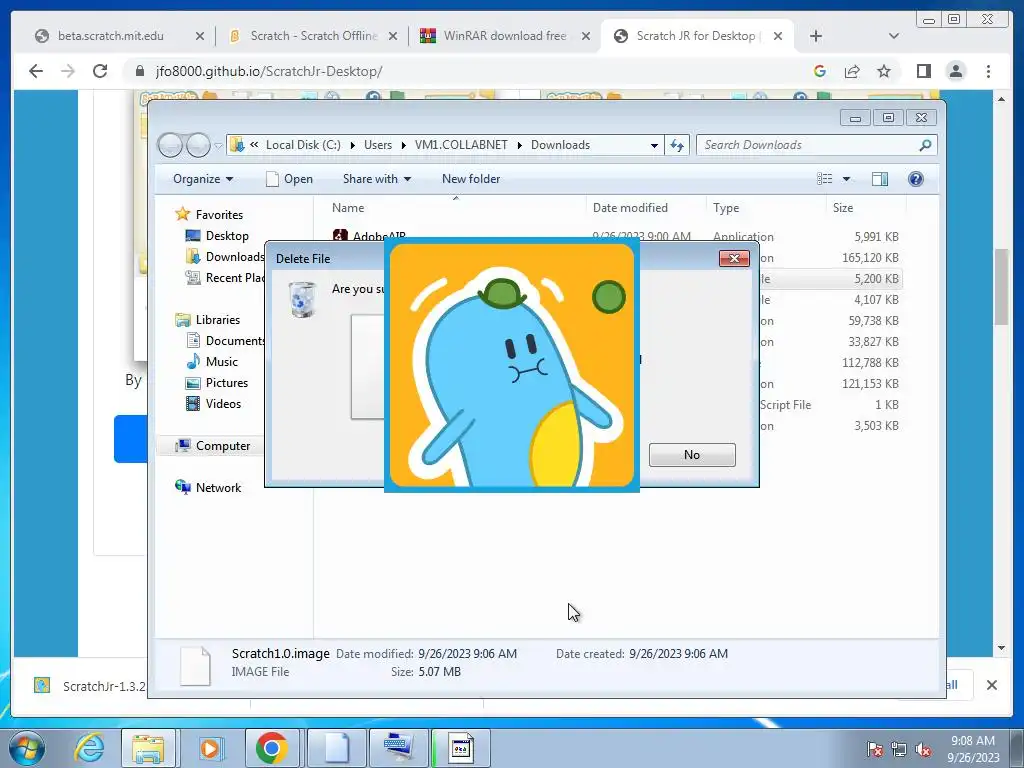Expand address bar history dropdown
Viewport: 1024px width, 768px height.
pyautogui.click(x=654, y=145)
